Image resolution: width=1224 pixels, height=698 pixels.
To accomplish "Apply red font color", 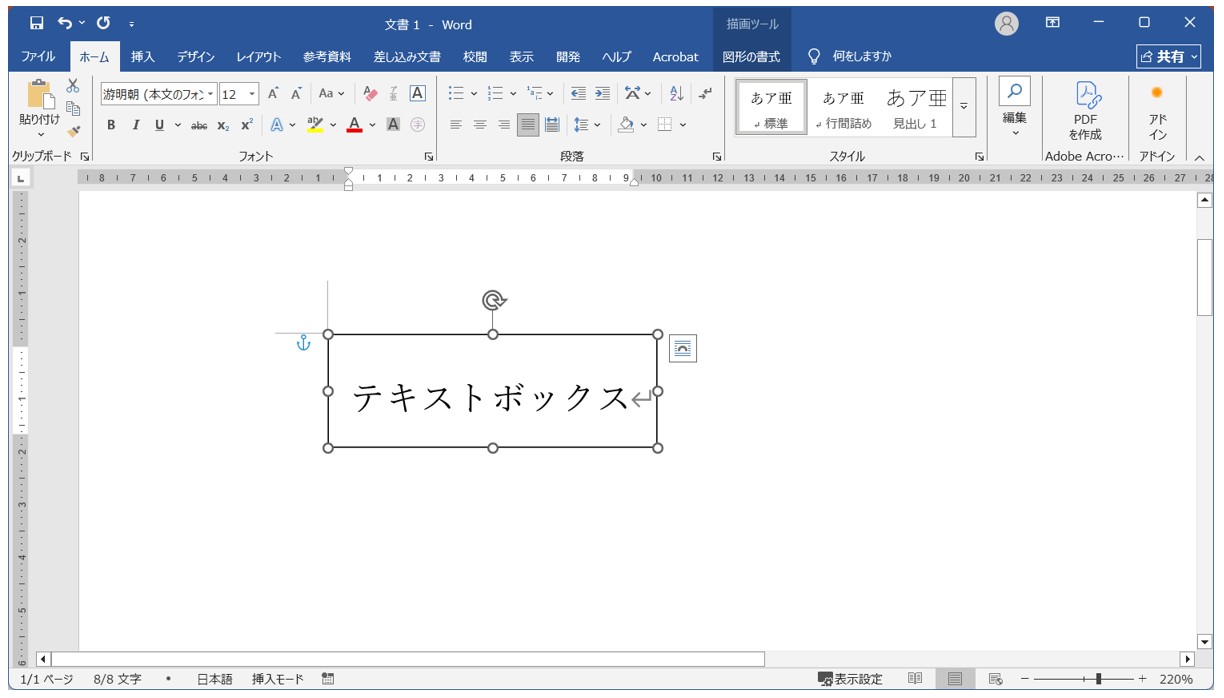I will coord(354,125).
